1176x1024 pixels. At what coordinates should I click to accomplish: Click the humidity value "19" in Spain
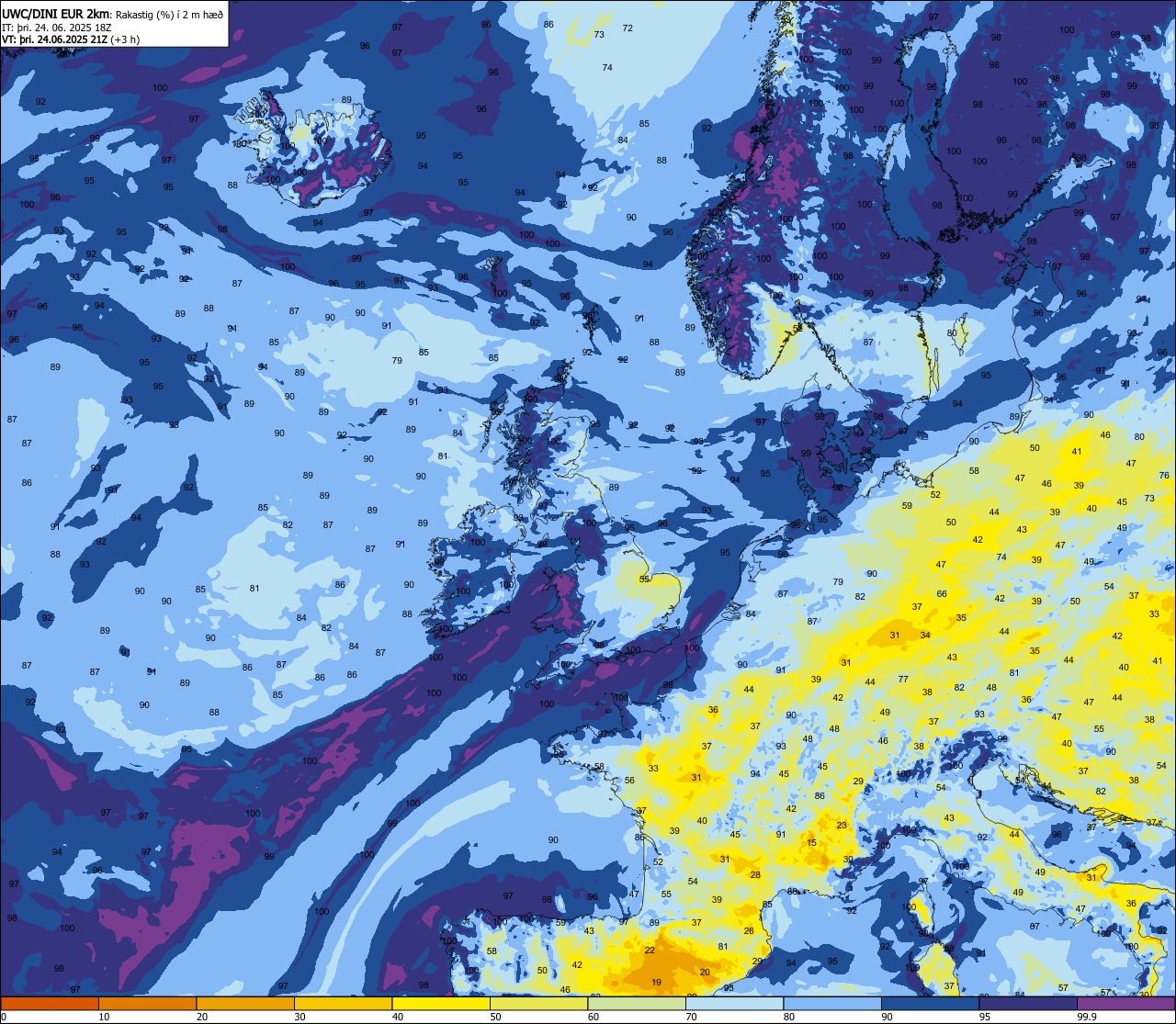656,983
